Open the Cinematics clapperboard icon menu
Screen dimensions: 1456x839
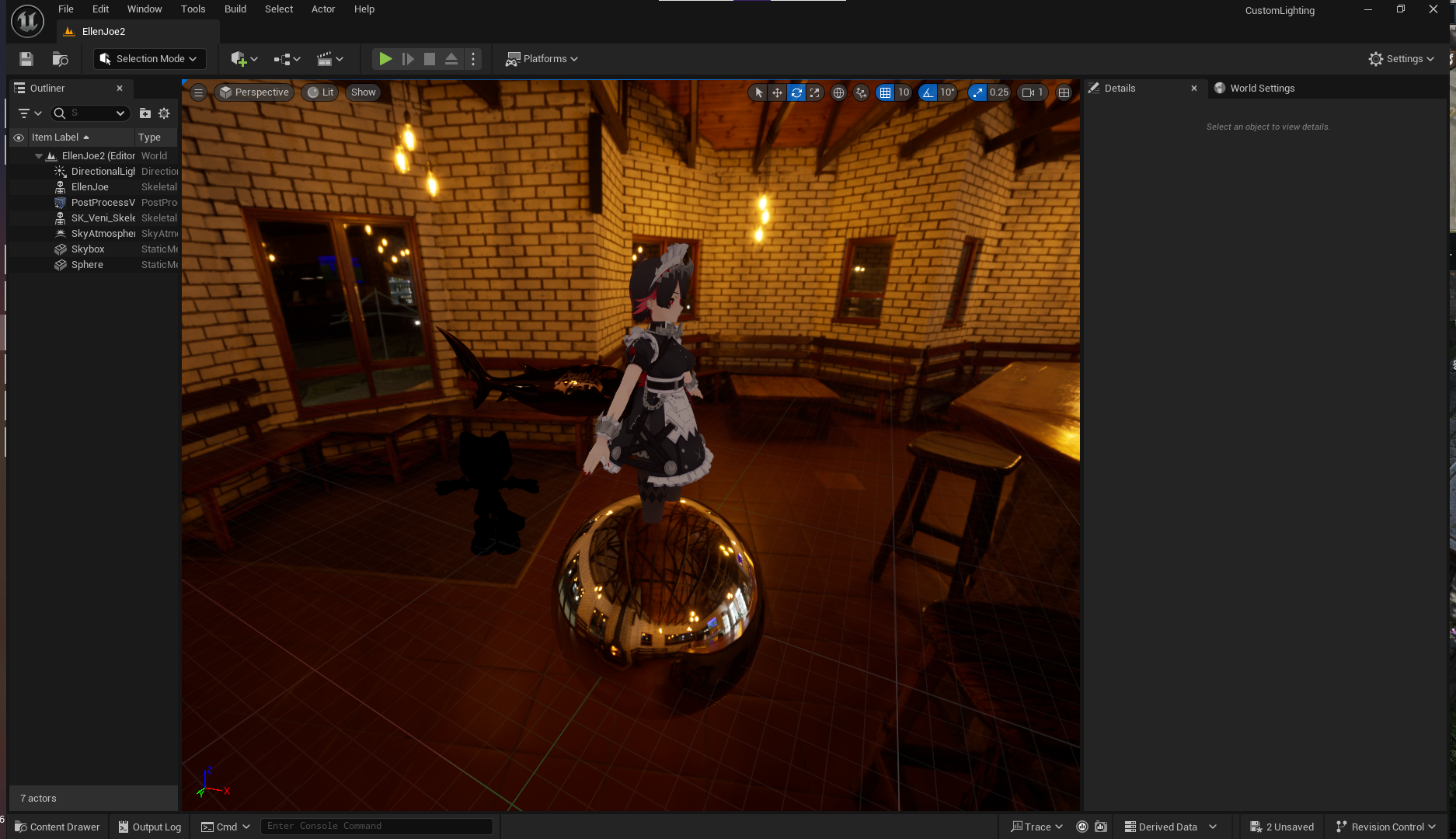click(x=330, y=59)
